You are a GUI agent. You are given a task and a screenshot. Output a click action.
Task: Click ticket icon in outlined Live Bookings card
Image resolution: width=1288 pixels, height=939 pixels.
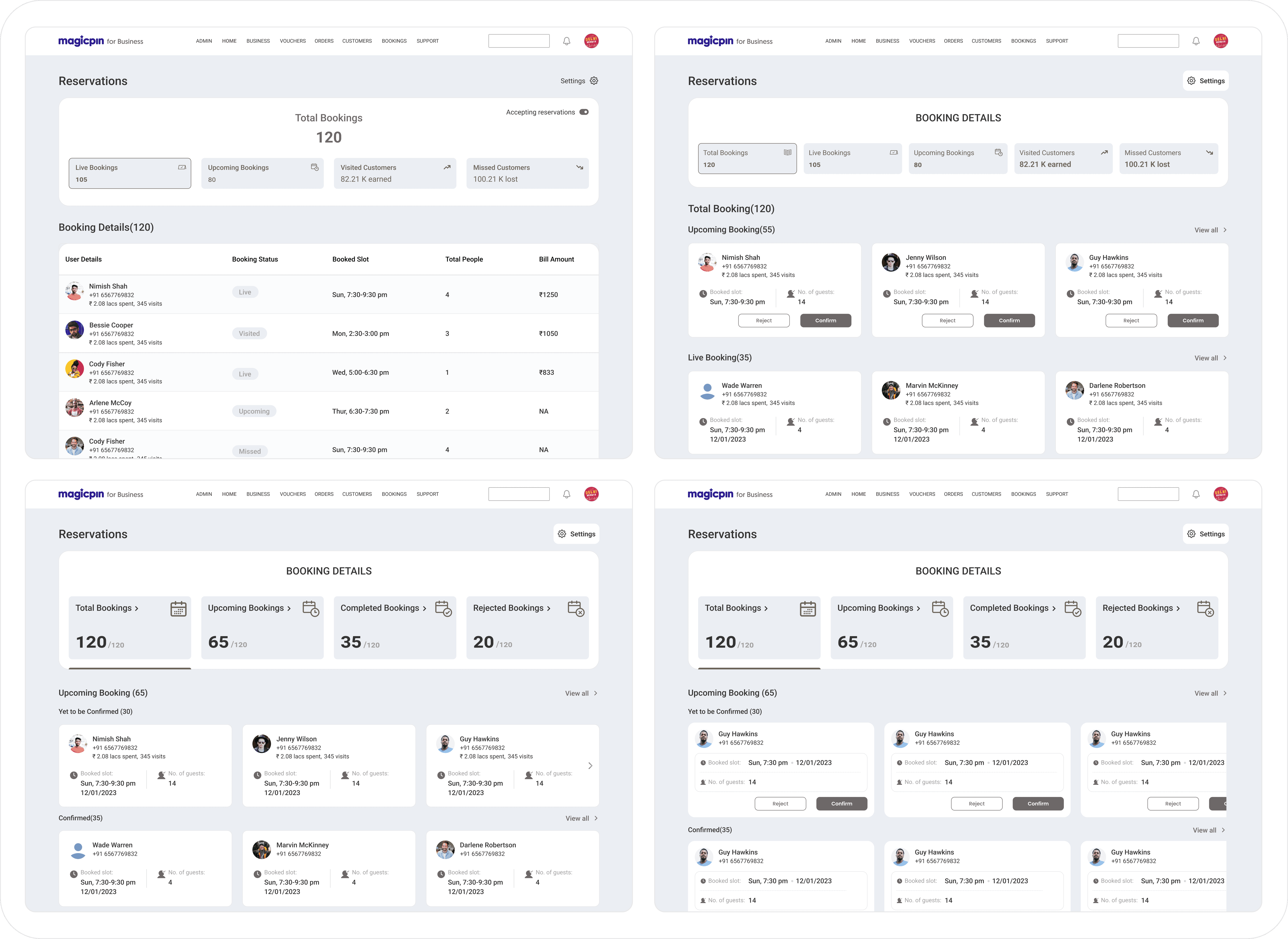[182, 167]
